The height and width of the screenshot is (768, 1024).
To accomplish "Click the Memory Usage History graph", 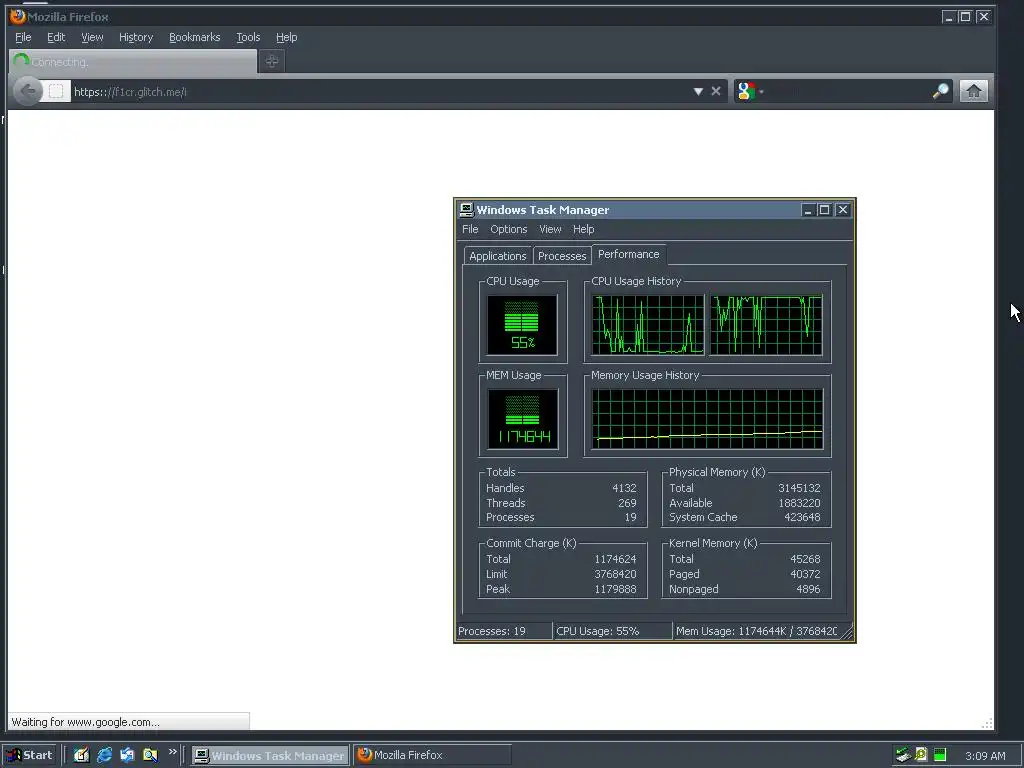I will [707, 419].
